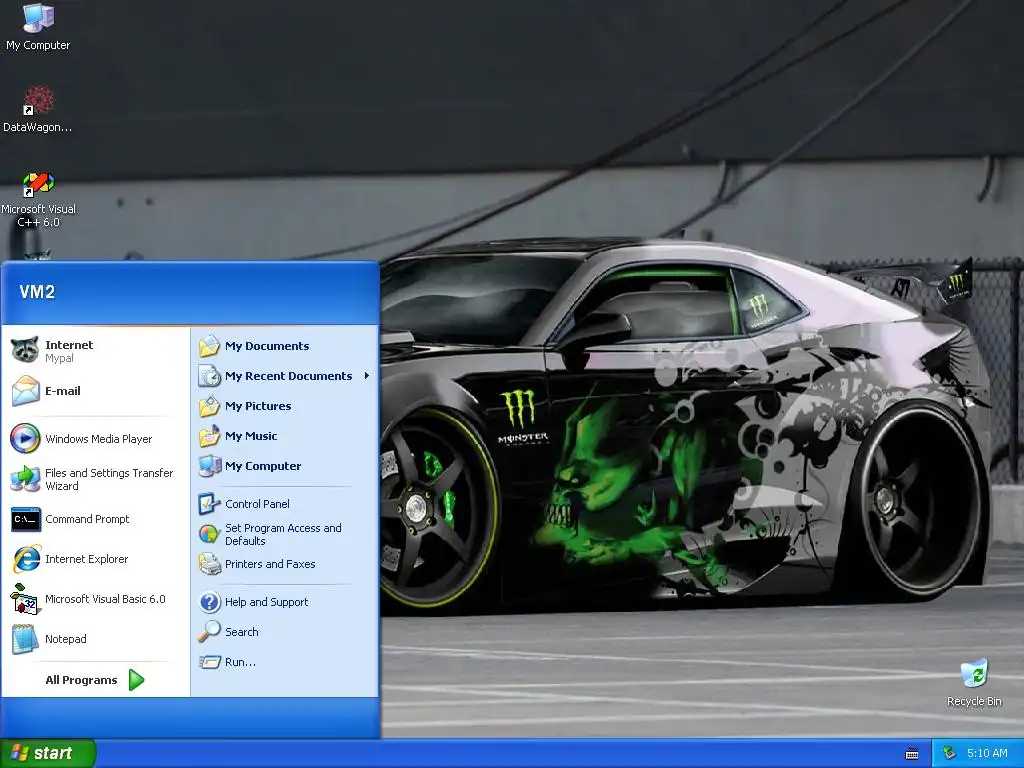This screenshot has height=768, width=1024.
Task: Click the E-mail envelope icon
Action: click(x=25, y=391)
